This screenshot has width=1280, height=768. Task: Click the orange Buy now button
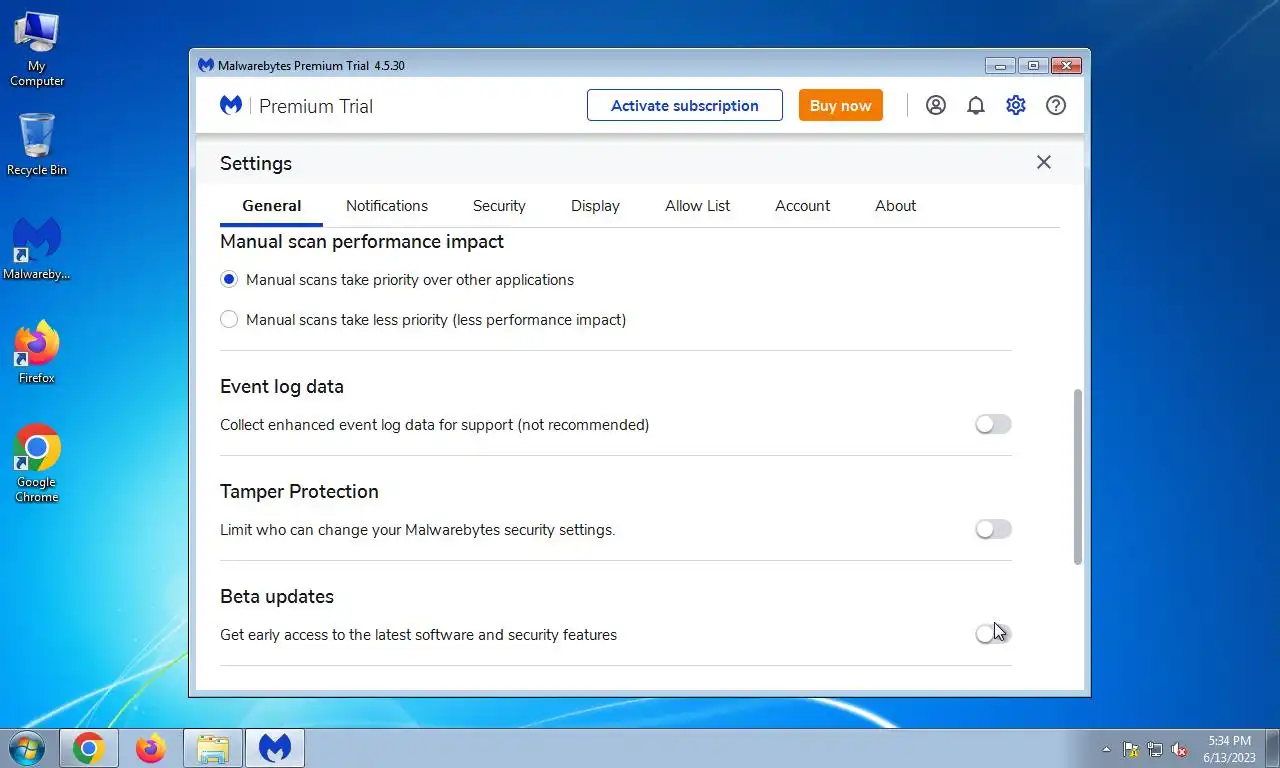[x=840, y=105]
